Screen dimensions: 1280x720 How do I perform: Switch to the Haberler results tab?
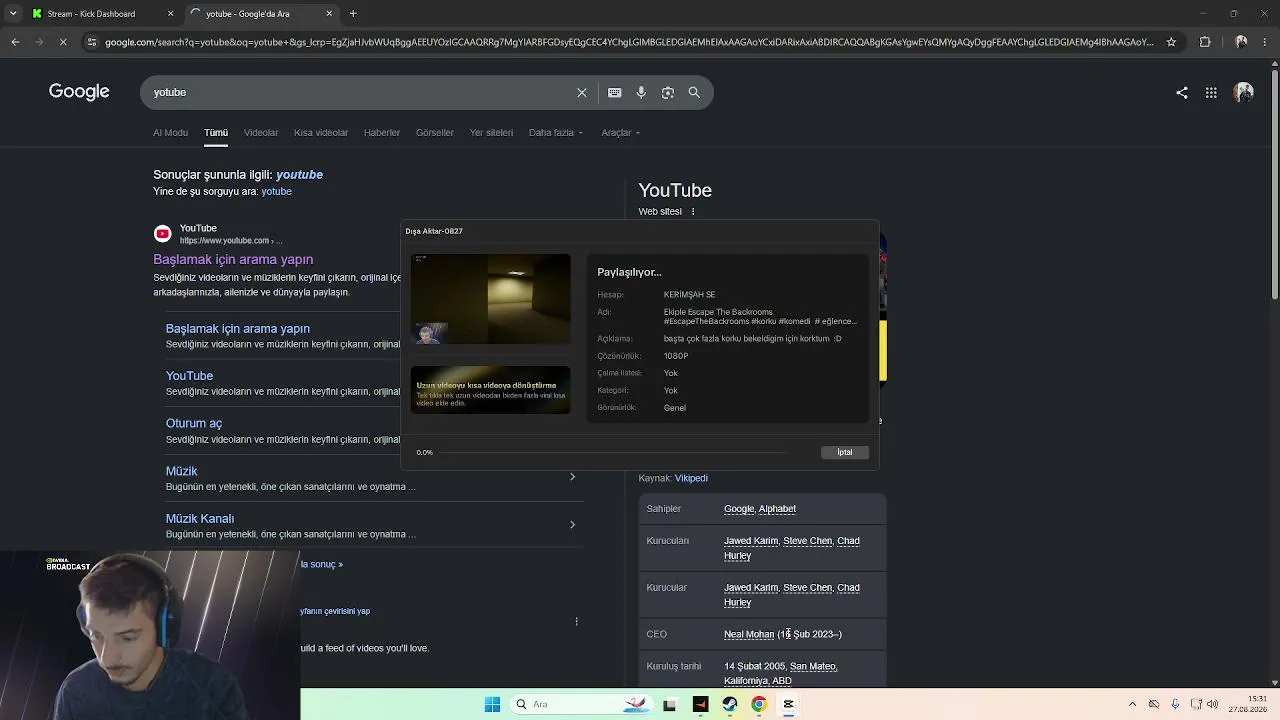pyautogui.click(x=382, y=132)
